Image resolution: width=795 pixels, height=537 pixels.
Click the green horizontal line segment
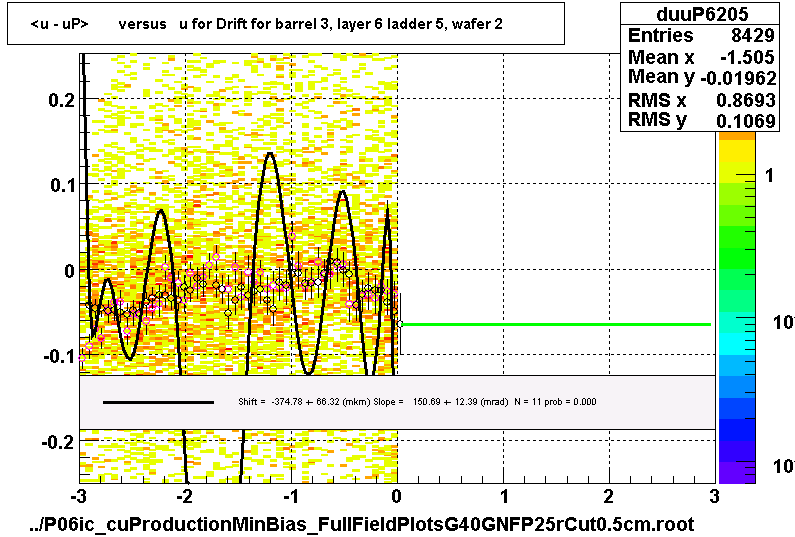(556, 324)
